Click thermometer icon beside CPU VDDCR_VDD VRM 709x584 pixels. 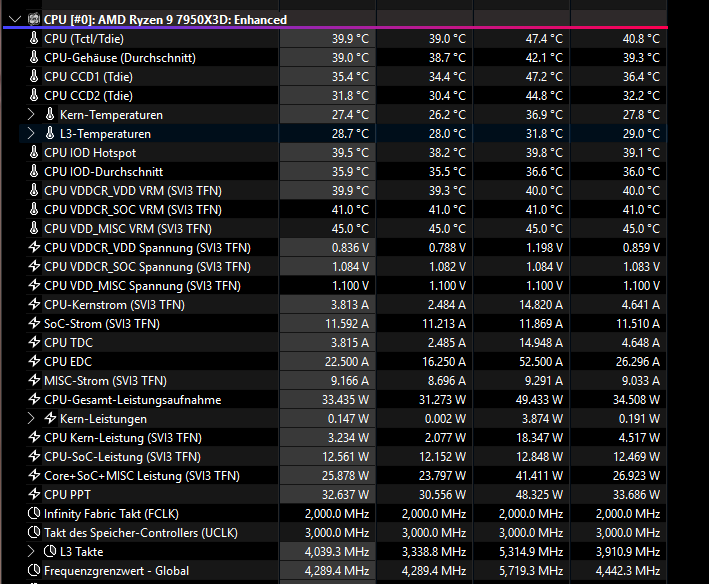[34, 190]
